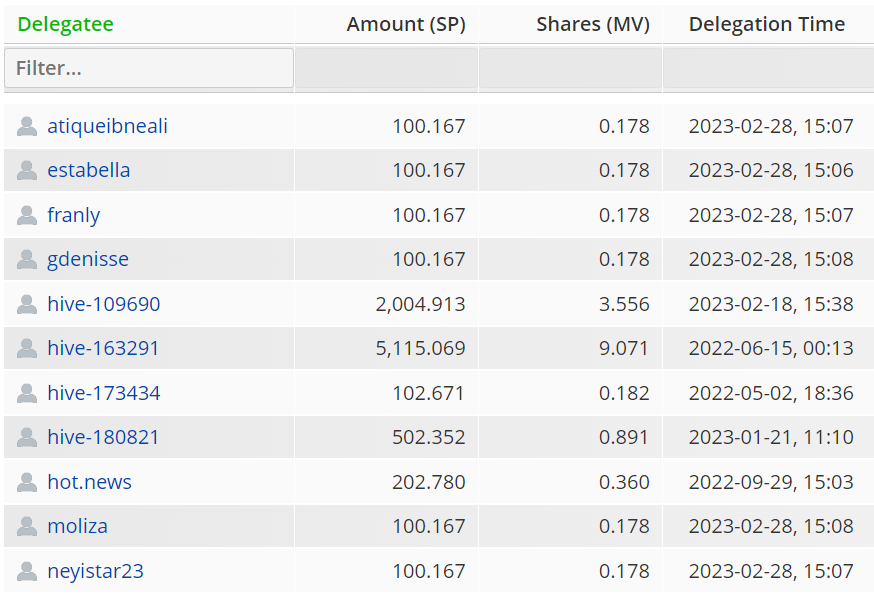Viewport: 874px width, 596px height.
Task: Open the hive-180821 delegatee link
Action: pyautogui.click(x=104, y=437)
